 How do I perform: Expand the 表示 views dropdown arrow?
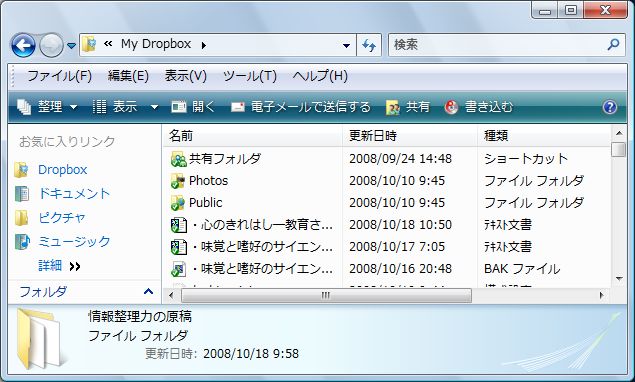(154, 107)
